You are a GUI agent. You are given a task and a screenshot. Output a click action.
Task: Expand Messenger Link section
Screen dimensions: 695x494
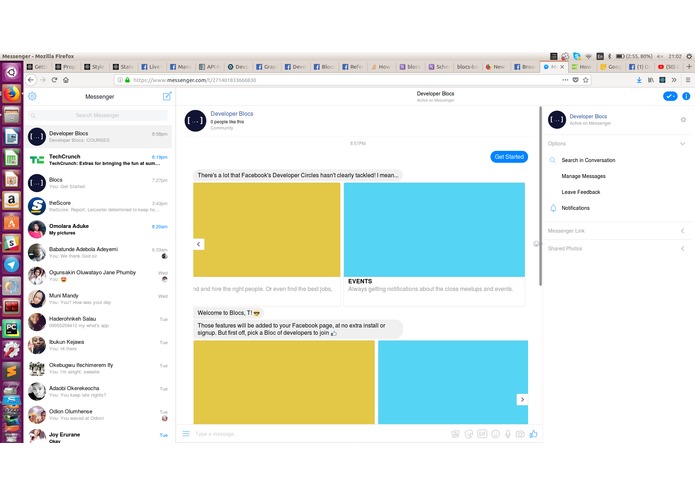[x=683, y=231]
